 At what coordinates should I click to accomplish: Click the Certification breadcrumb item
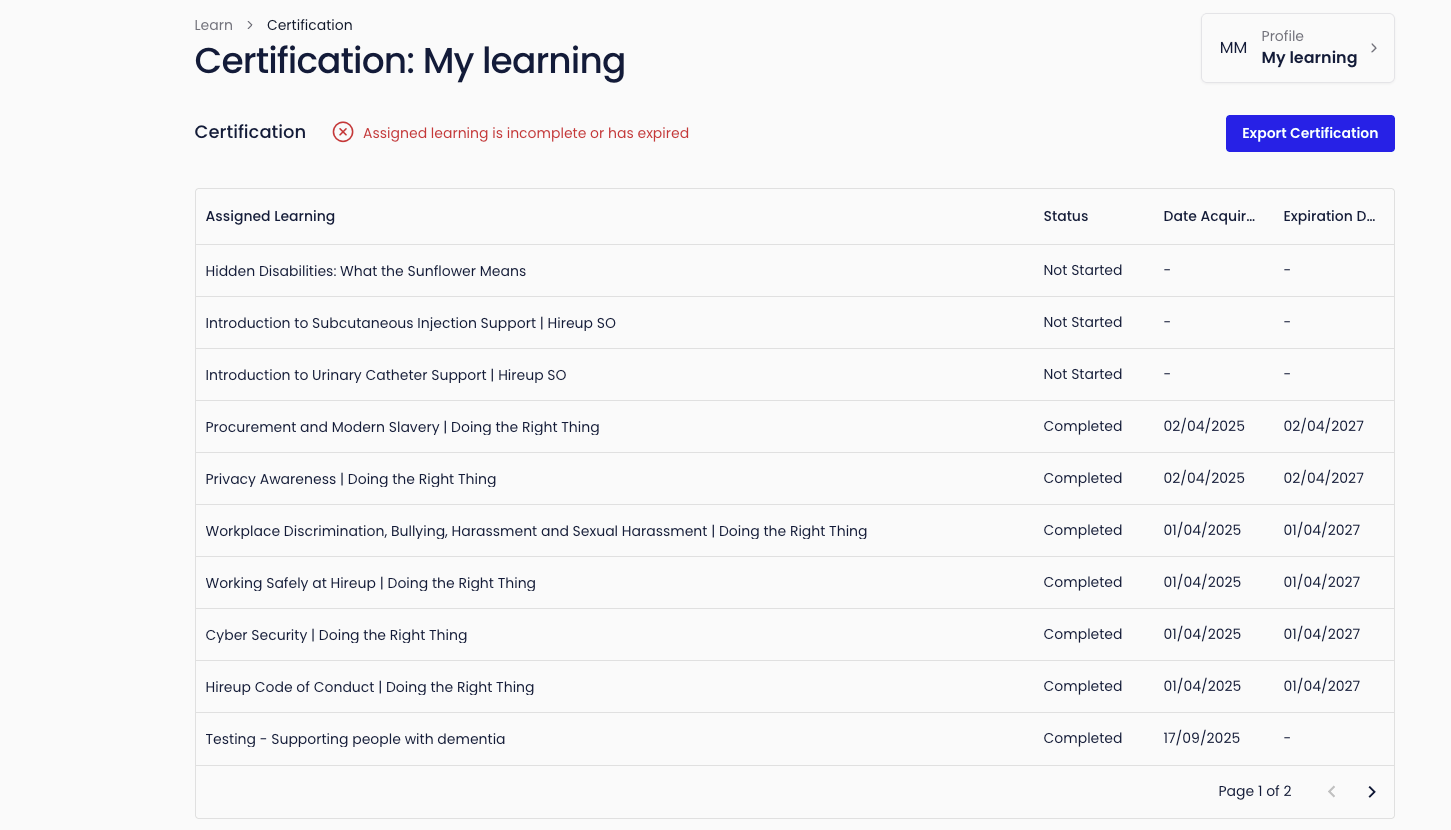tap(309, 25)
